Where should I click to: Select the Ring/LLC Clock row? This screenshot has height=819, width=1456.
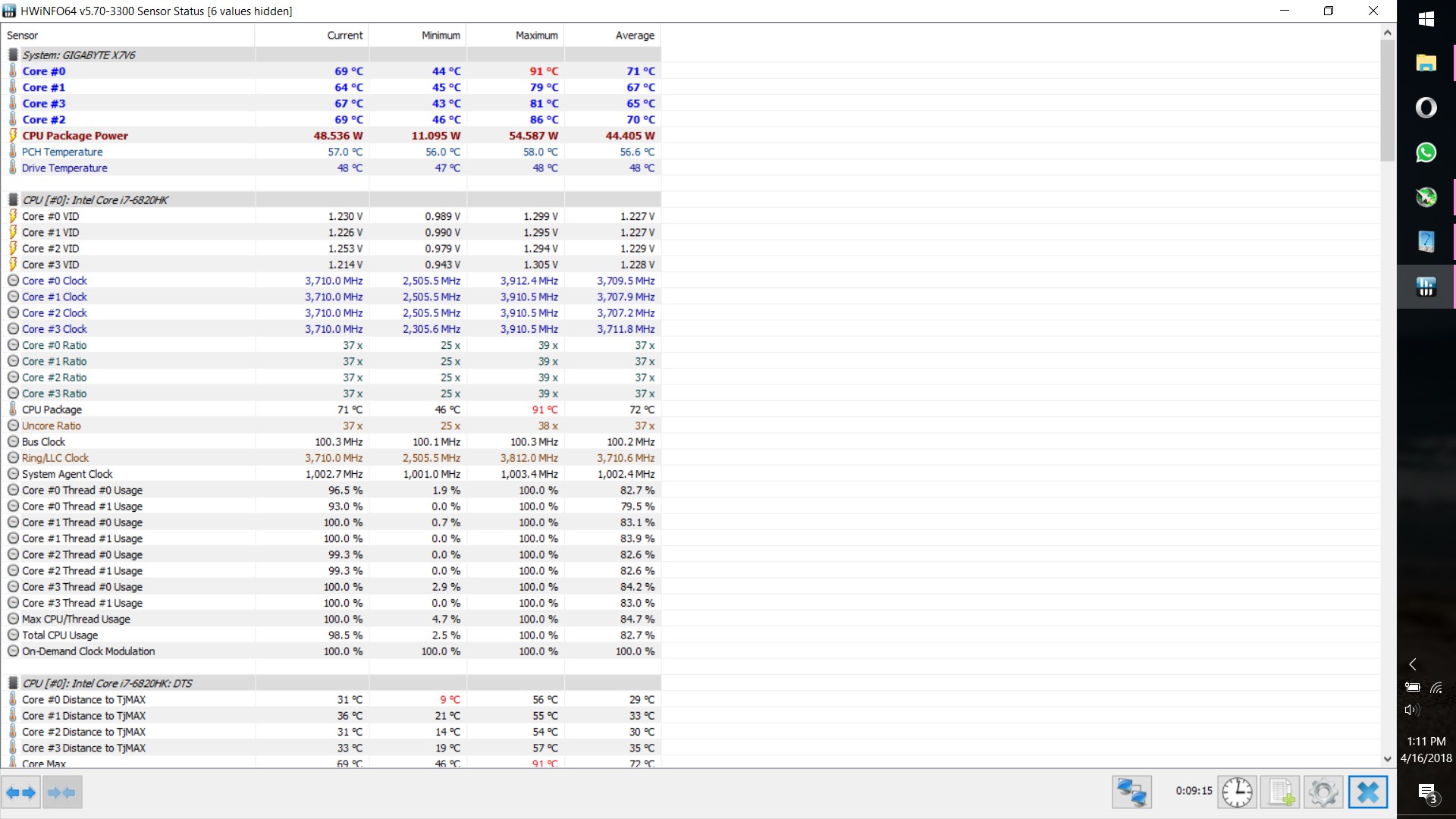click(331, 458)
